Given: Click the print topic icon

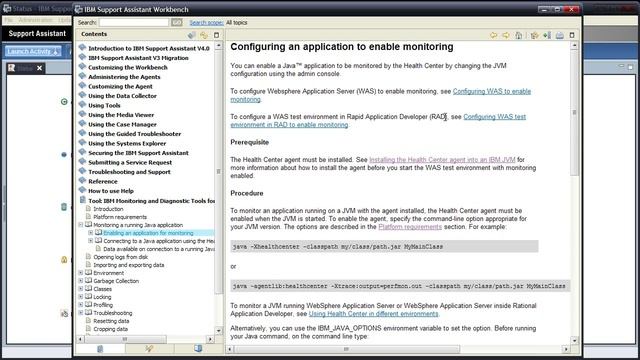Looking at the screenshot, I should pos(560,36).
